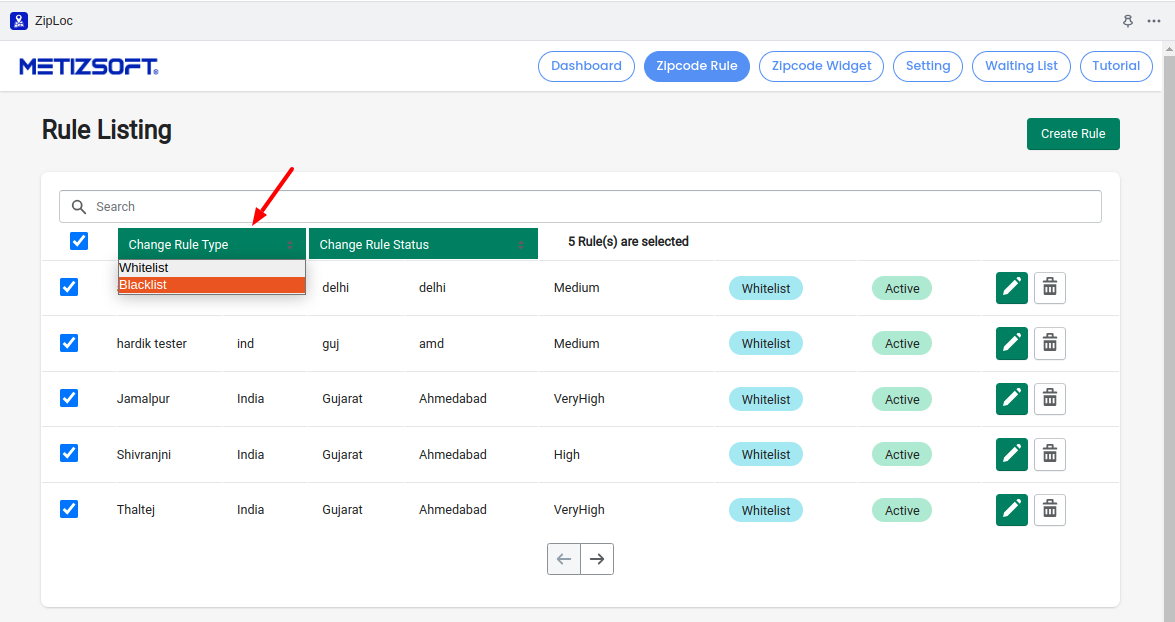Image resolution: width=1175 pixels, height=622 pixels.
Task: Edit the Jamalpur rule with pencil icon
Action: (1012, 399)
